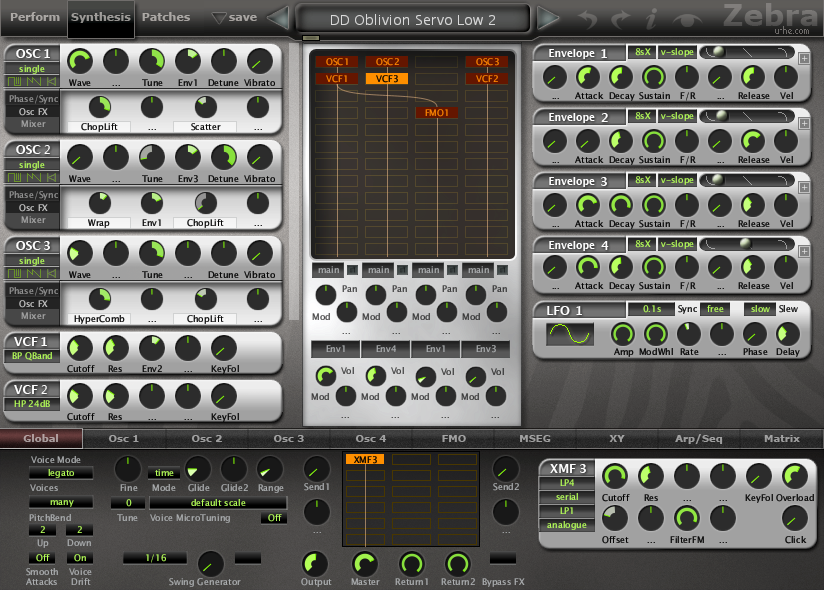824x590 pixels.
Task: Click the LFO 1 Rate knob
Action: pyautogui.click(x=688, y=334)
